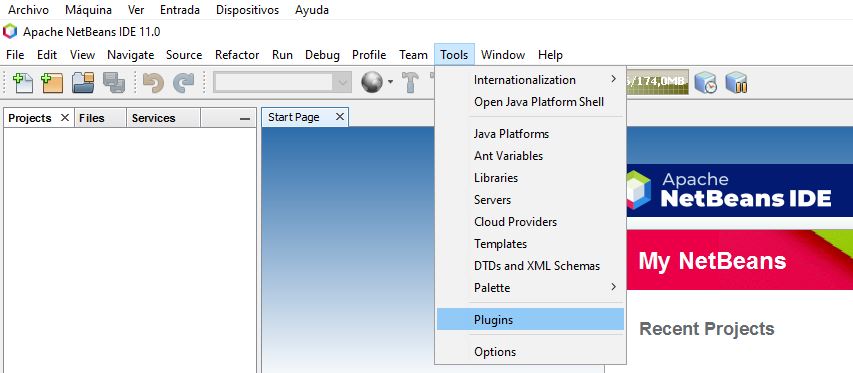Screen dimensions: 853x373
Task: Minimize the Projects panel group
Action: [245, 119]
